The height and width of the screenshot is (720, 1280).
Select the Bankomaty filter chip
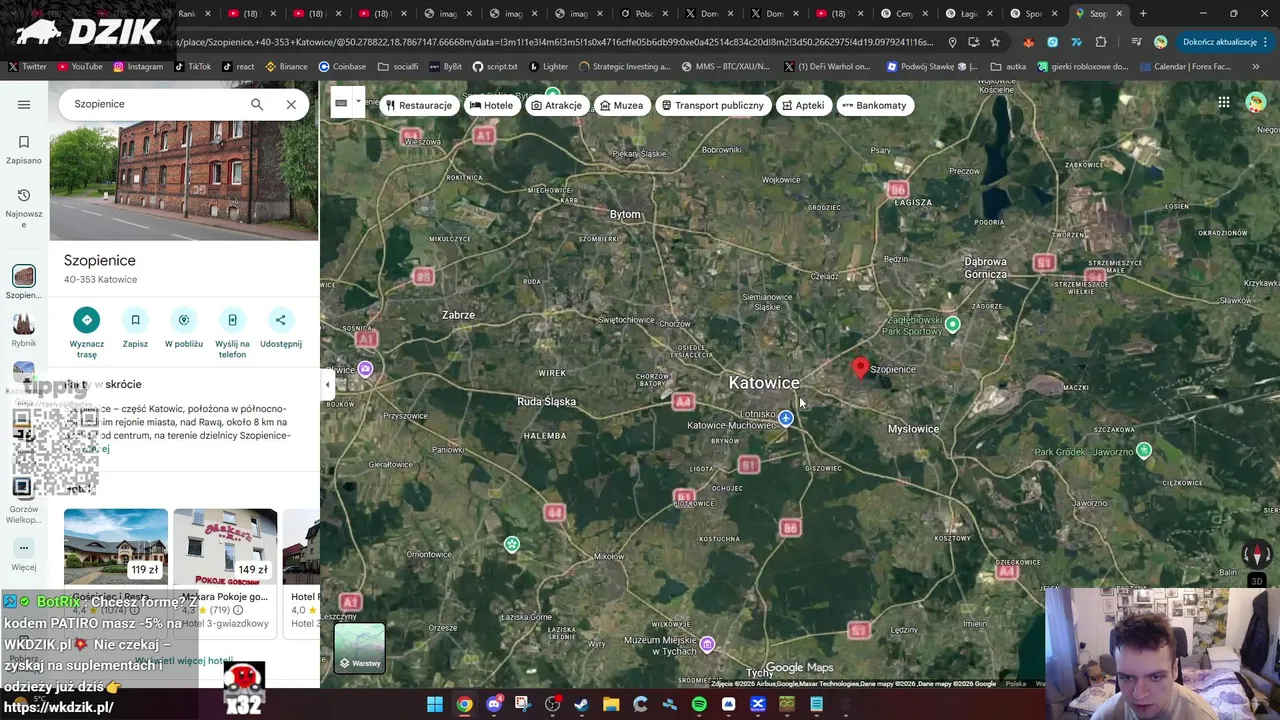pyautogui.click(x=875, y=105)
